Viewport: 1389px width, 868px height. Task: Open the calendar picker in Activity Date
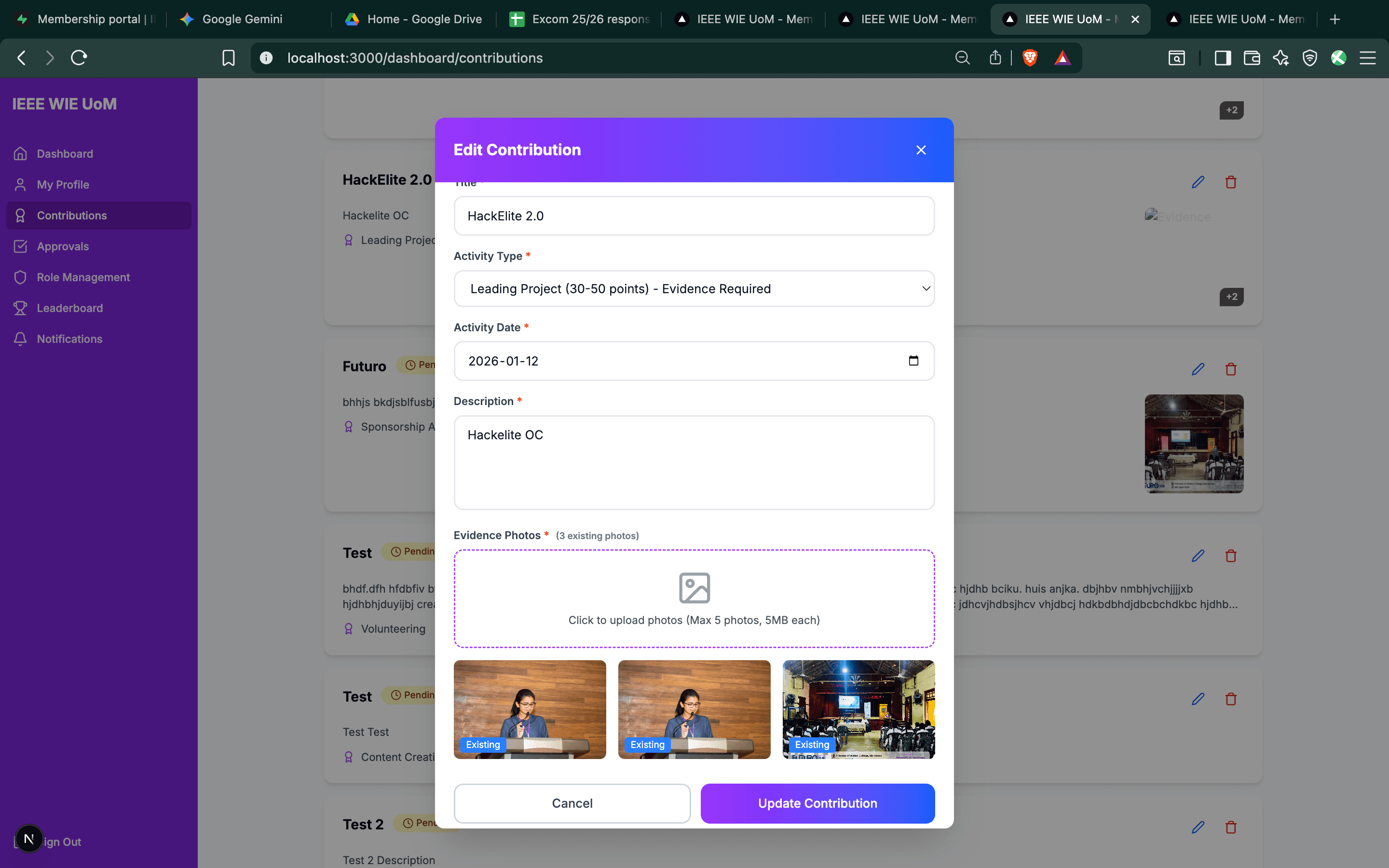(x=913, y=361)
